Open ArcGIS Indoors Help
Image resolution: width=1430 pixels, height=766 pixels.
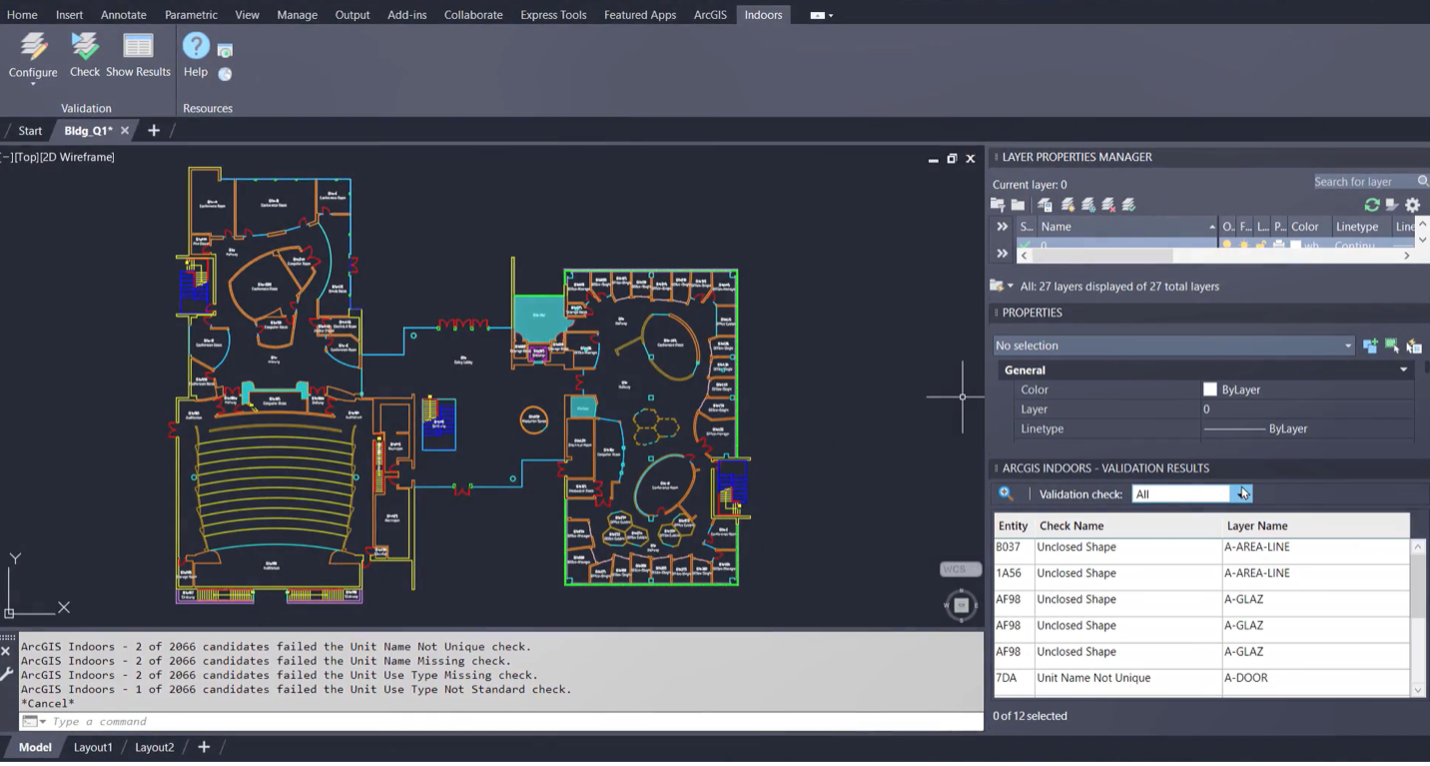pyautogui.click(x=196, y=52)
